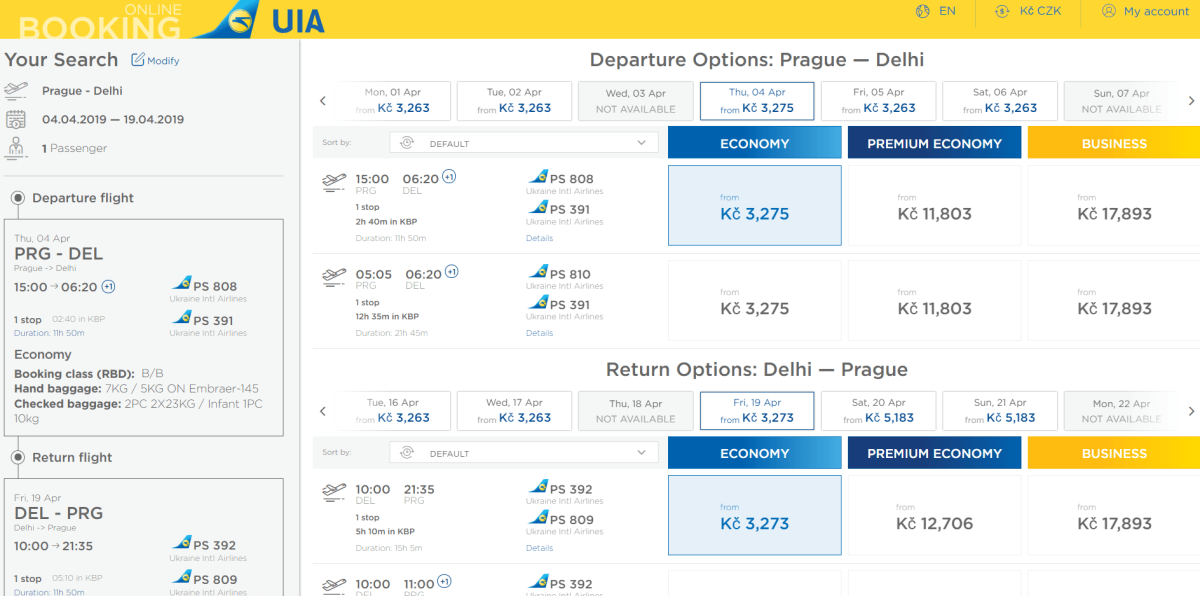The image size is (1200, 596).
Task: Choose Business Kč 17,893 for 05:05 flight
Action: [1114, 301]
